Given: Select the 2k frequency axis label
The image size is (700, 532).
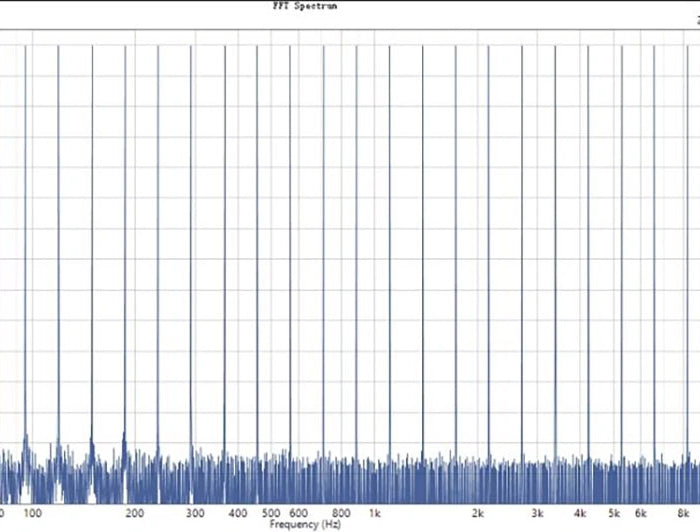Looking at the screenshot, I should tap(478, 513).
